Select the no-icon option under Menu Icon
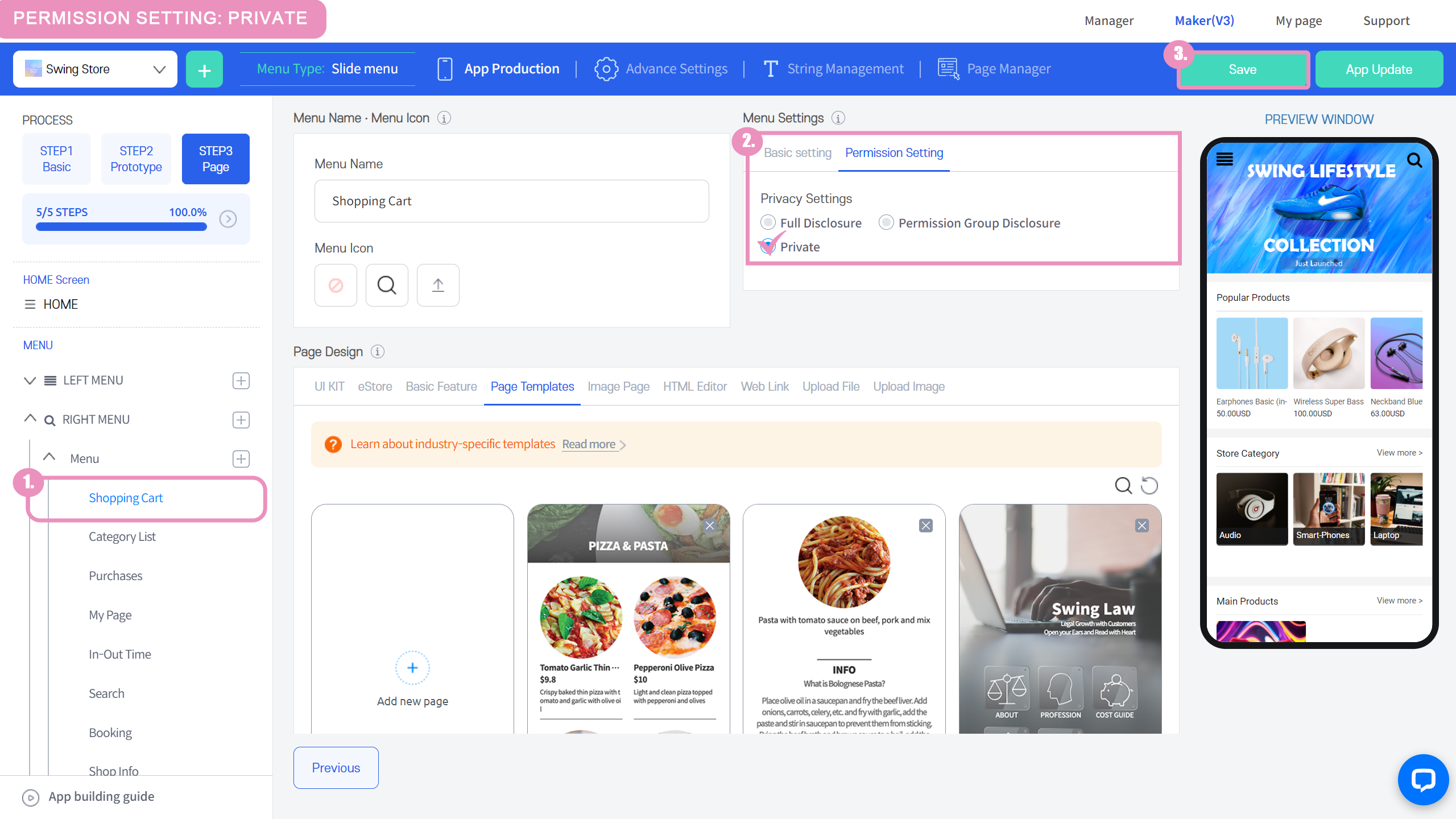1456x819 pixels. click(x=336, y=285)
